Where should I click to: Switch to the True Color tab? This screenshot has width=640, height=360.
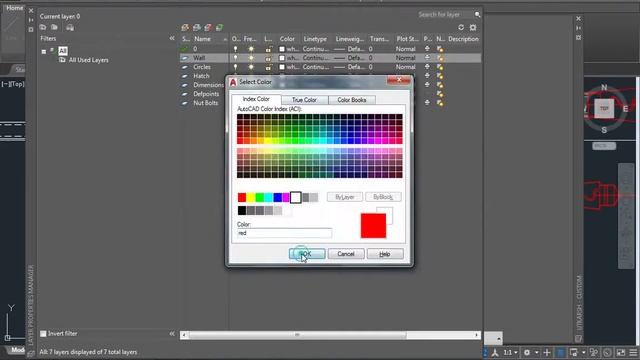[304, 100]
